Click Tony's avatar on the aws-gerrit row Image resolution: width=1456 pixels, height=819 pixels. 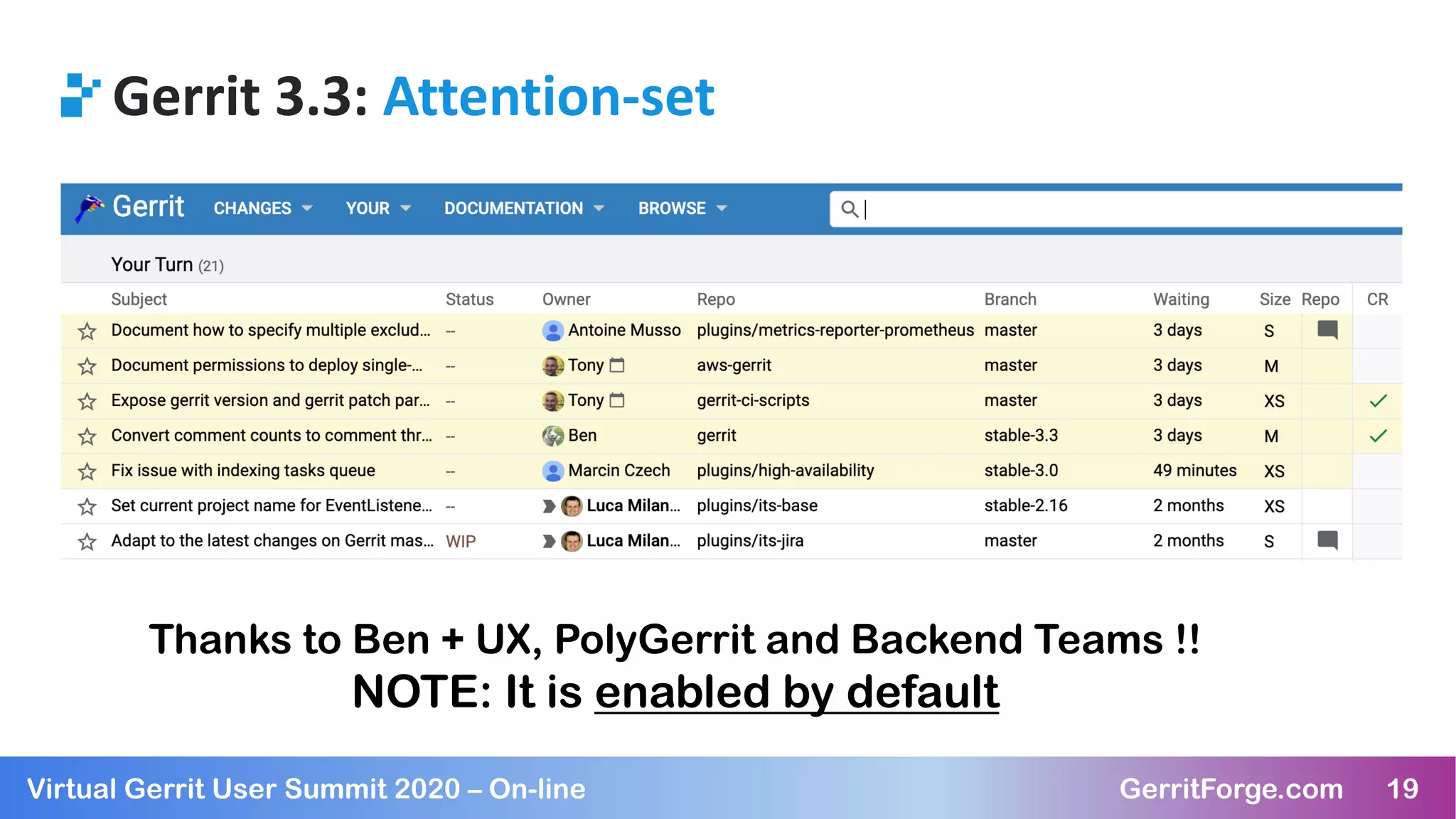[552, 365]
